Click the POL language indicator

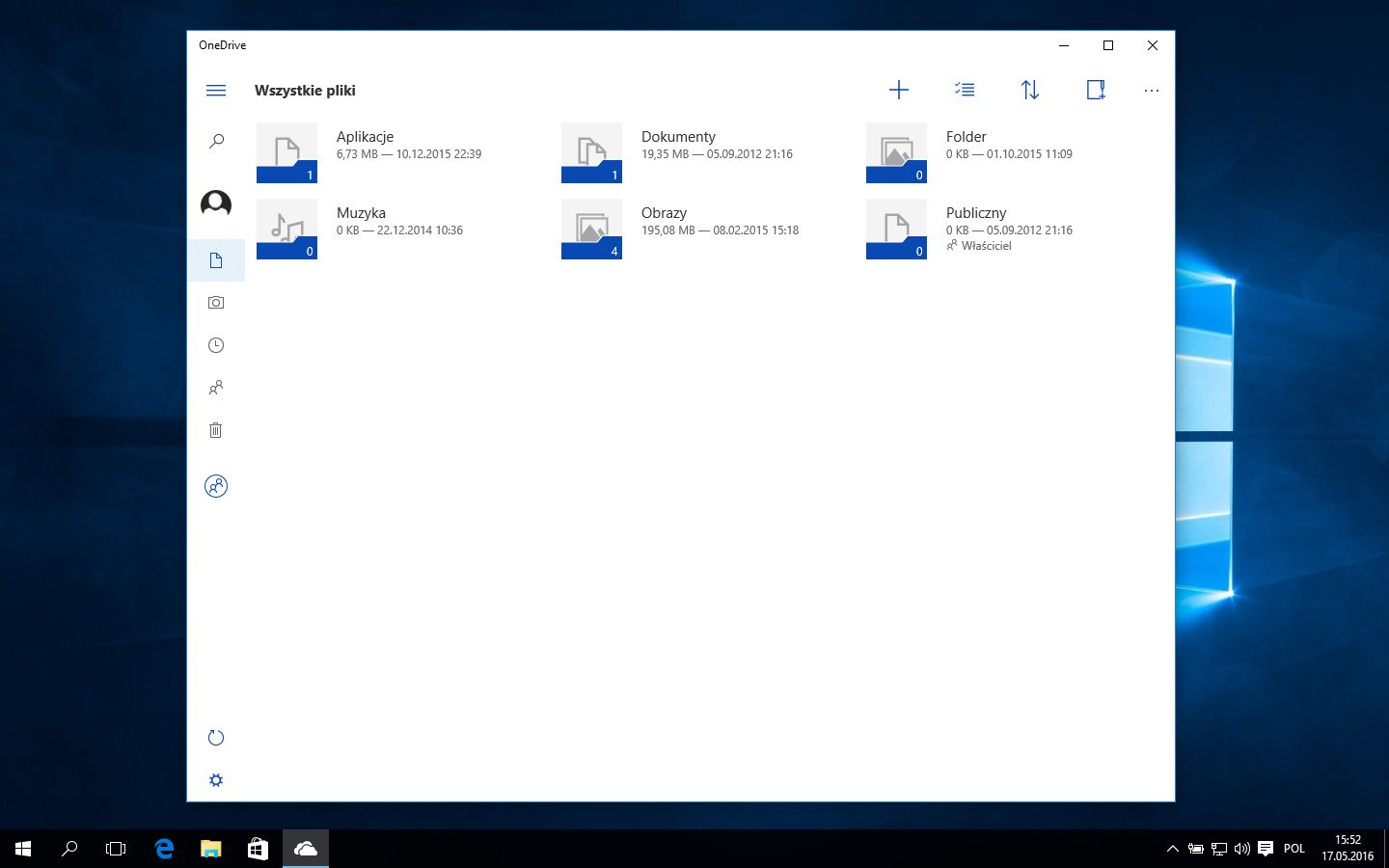tap(1294, 849)
